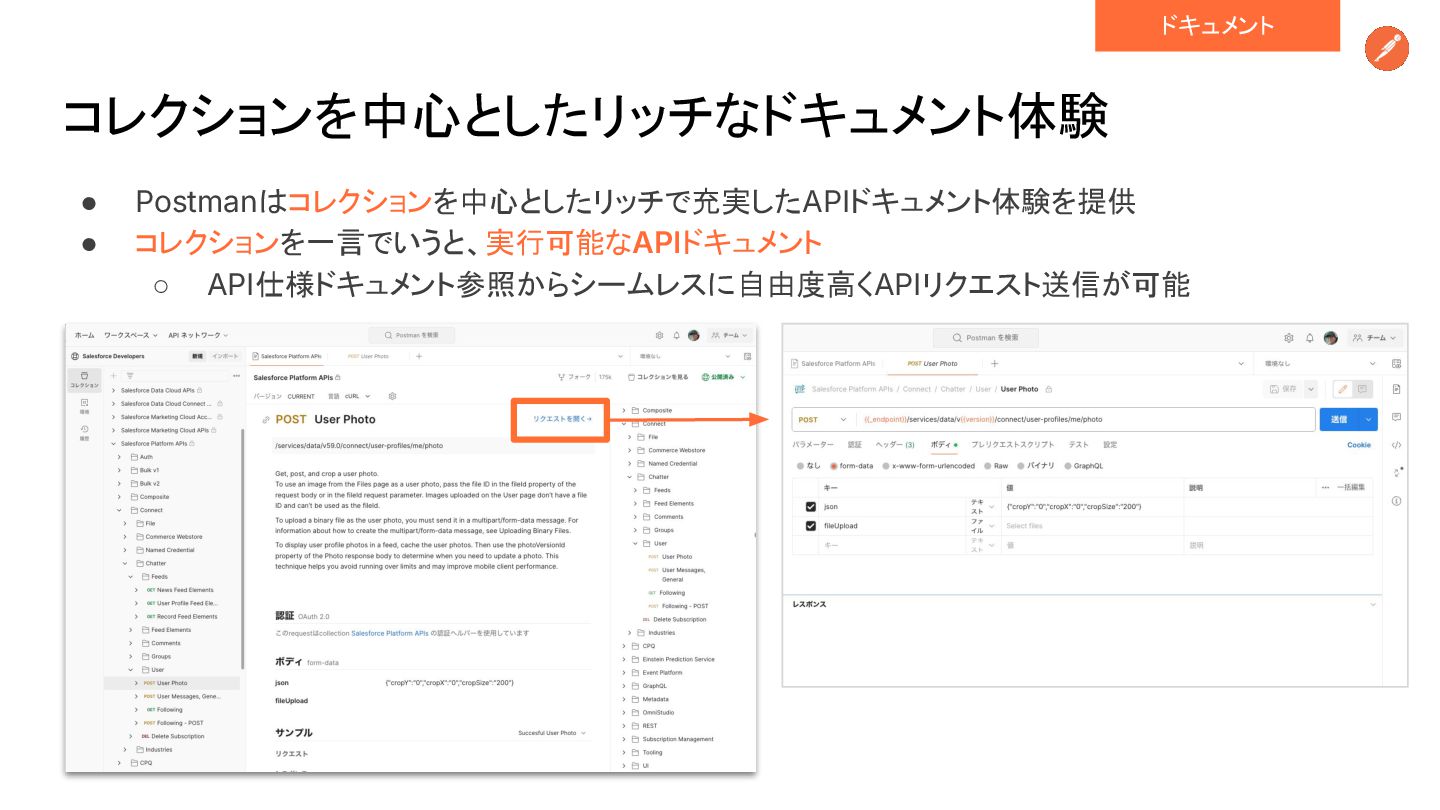This screenshot has height=810, width=1440.
Task: Click the 一括編集 bulk edit link
Action: [1350, 487]
